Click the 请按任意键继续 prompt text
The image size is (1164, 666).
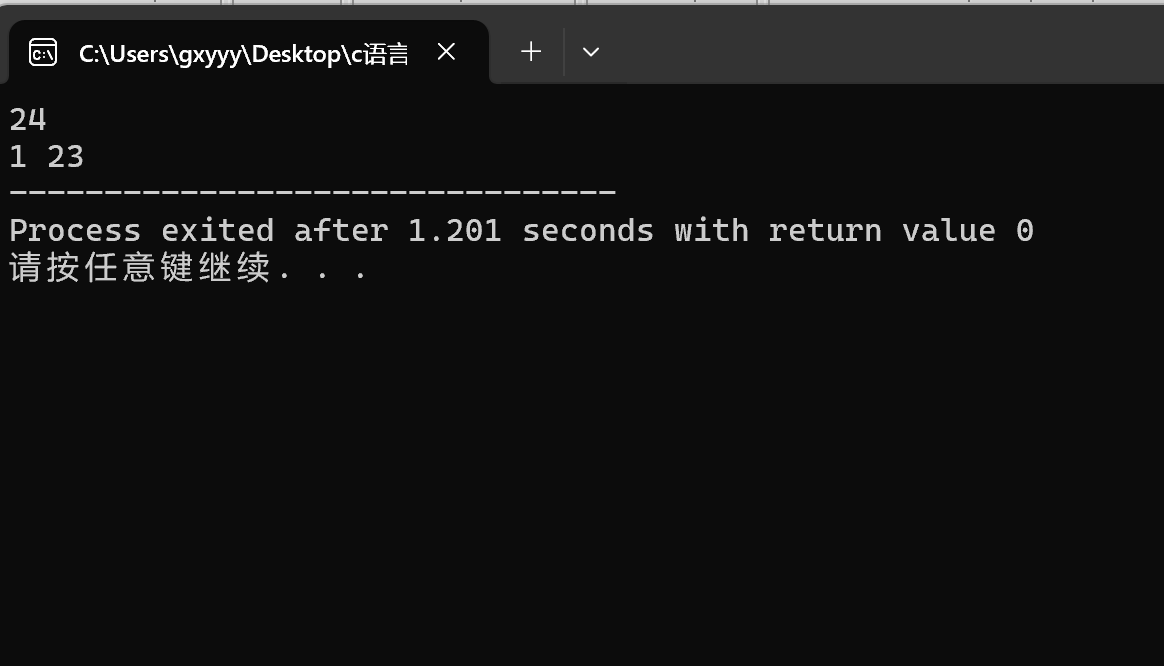point(140,269)
